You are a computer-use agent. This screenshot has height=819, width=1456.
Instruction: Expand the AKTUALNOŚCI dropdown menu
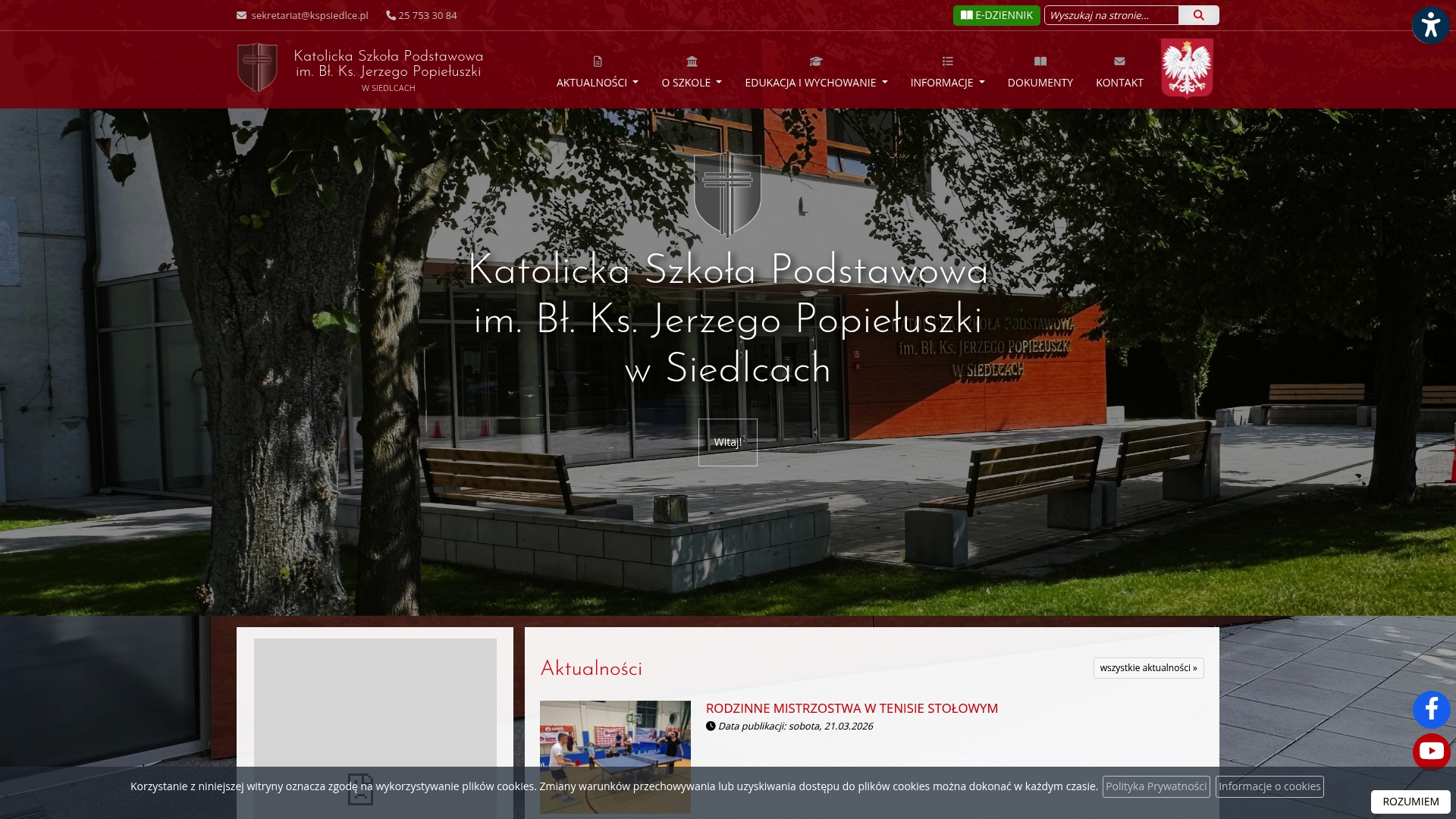tap(597, 83)
